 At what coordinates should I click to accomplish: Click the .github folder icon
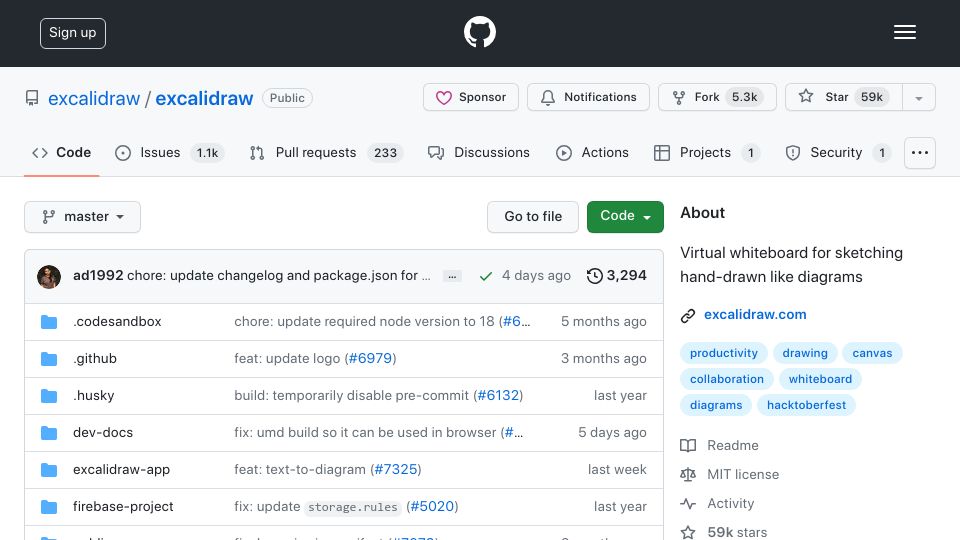pos(49,359)
